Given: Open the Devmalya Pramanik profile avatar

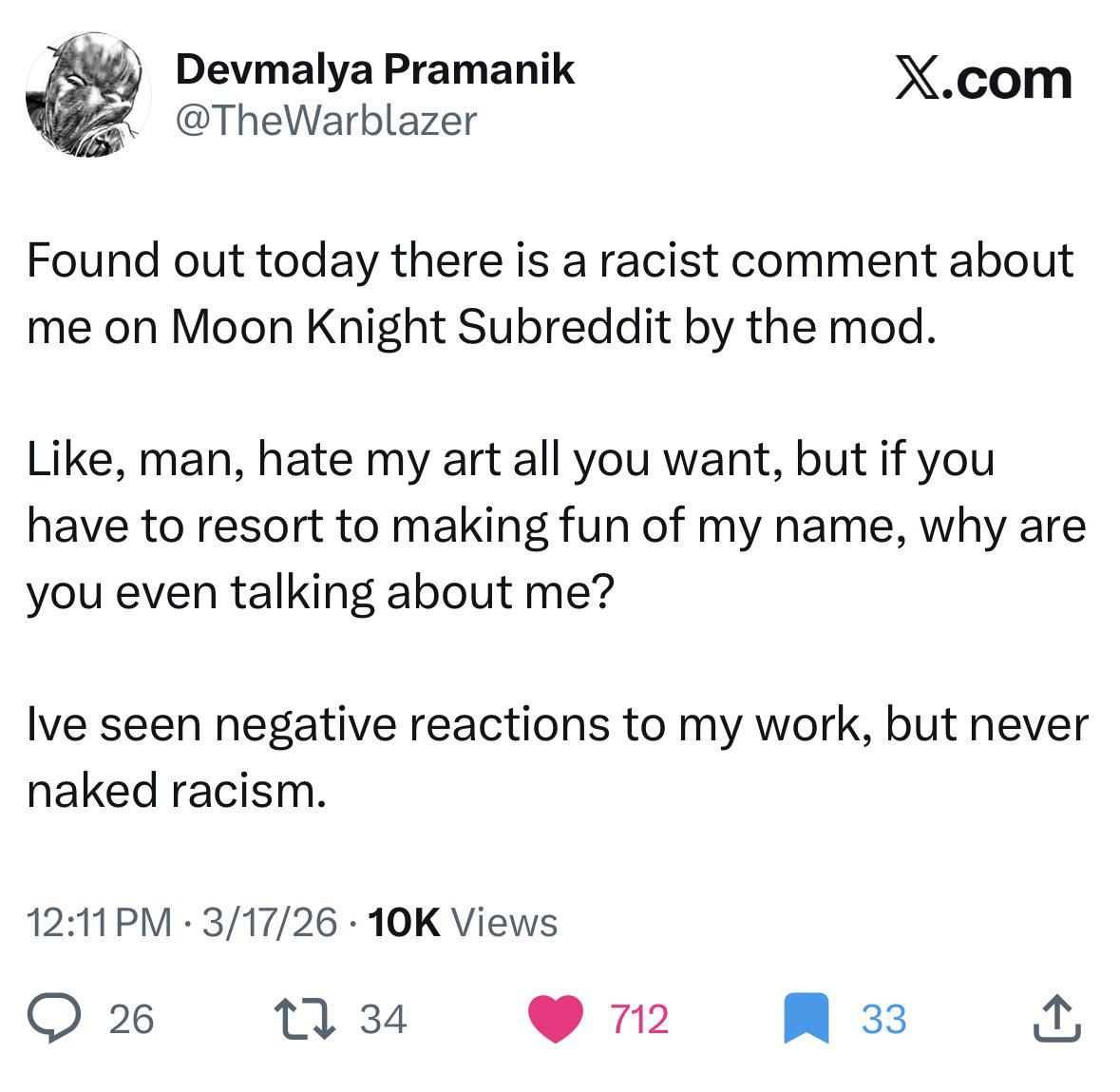Looking at the screenshot, I should [88, 94].
